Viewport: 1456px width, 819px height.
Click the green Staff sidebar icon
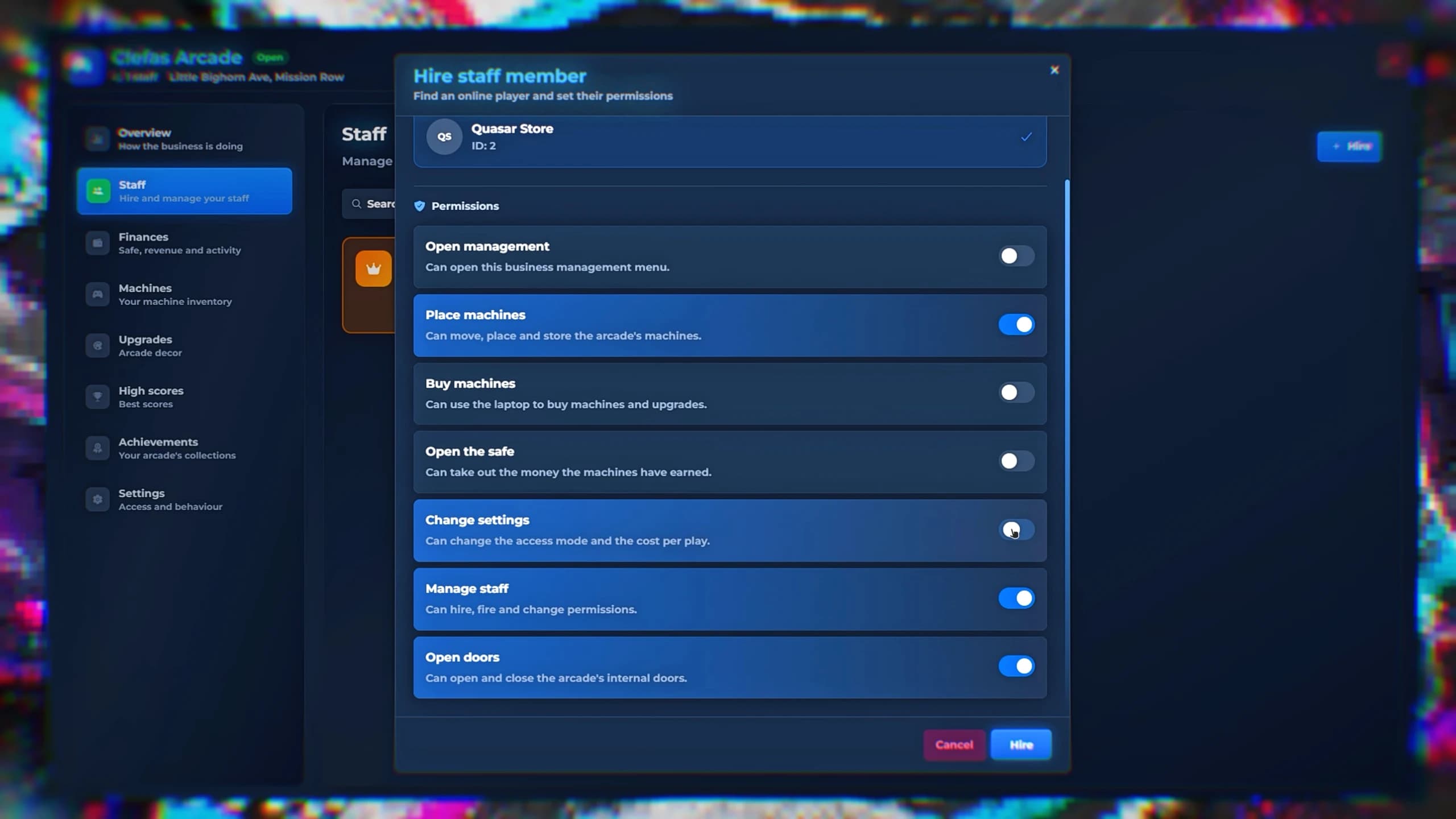(x=98, y=191)
